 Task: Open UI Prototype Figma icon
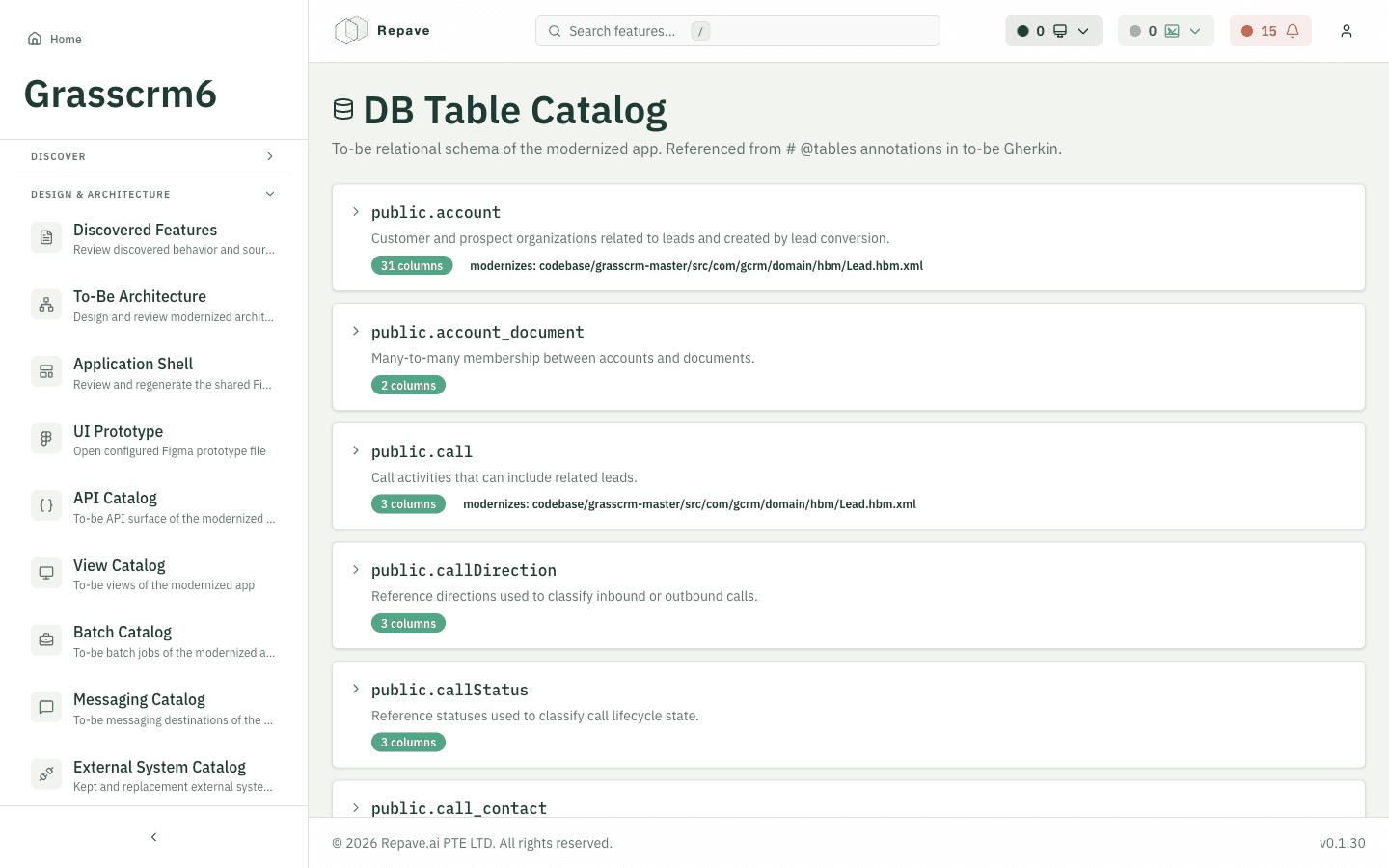[46, 439]
